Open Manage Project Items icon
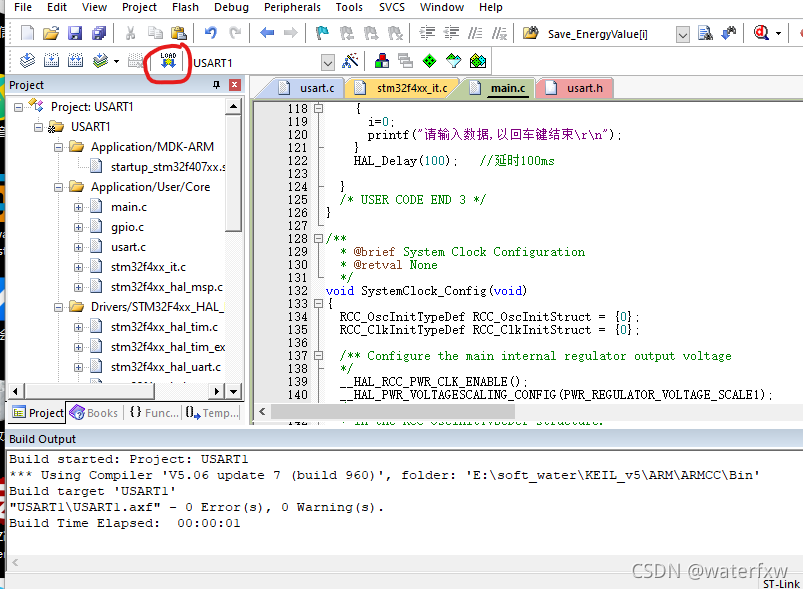Image resolution: width=803 pixels, height=589 pixels. [382, 61]
